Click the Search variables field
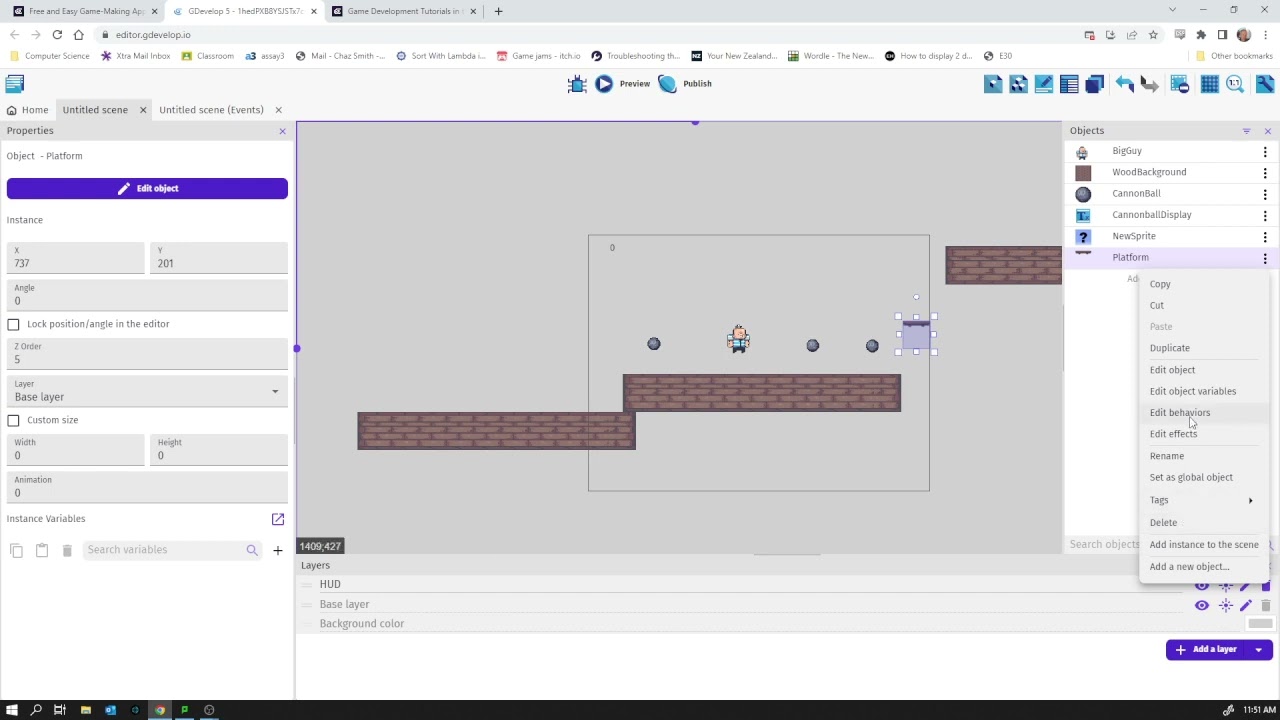Screen dimensions: 1280x720 pyautogui.click(x=165, y=550)
